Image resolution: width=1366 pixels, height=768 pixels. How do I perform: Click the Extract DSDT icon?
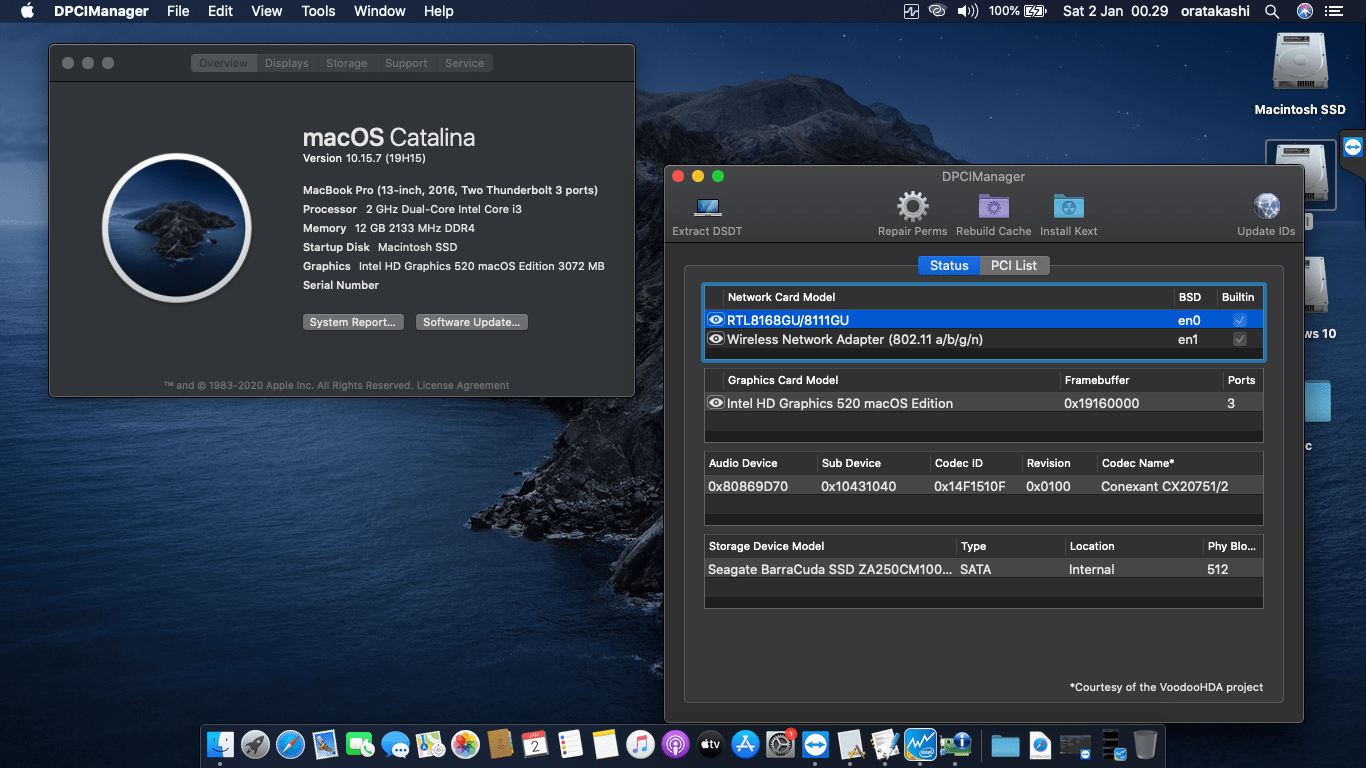pos(707,207)
